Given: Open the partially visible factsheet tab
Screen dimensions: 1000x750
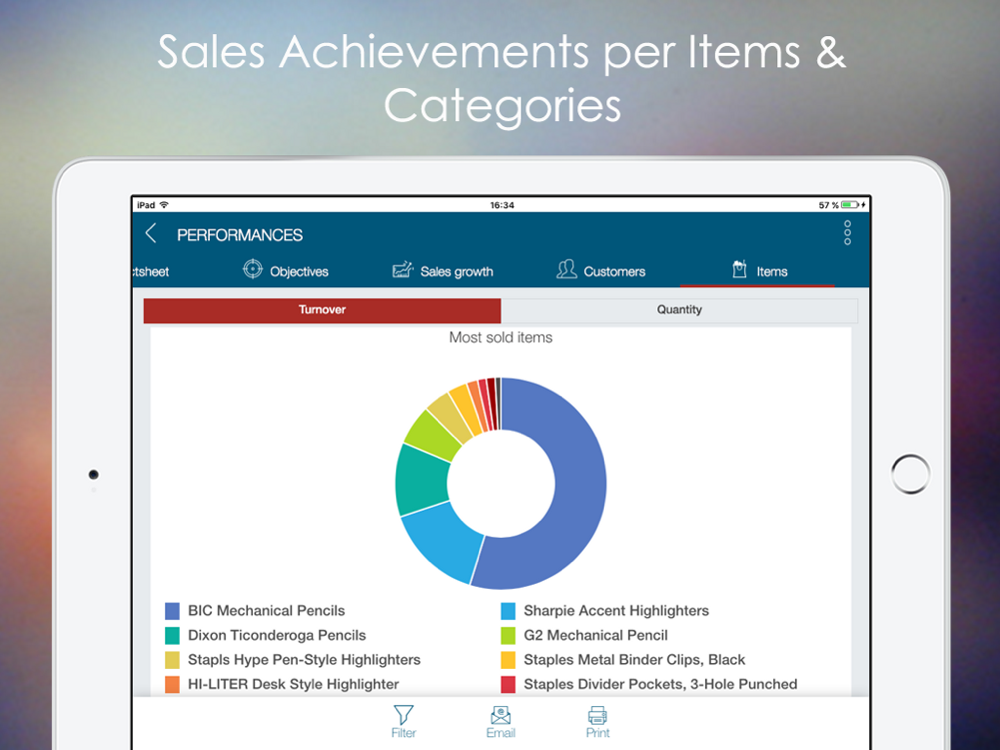Looking at the screenshot, I should coord(151,272).
